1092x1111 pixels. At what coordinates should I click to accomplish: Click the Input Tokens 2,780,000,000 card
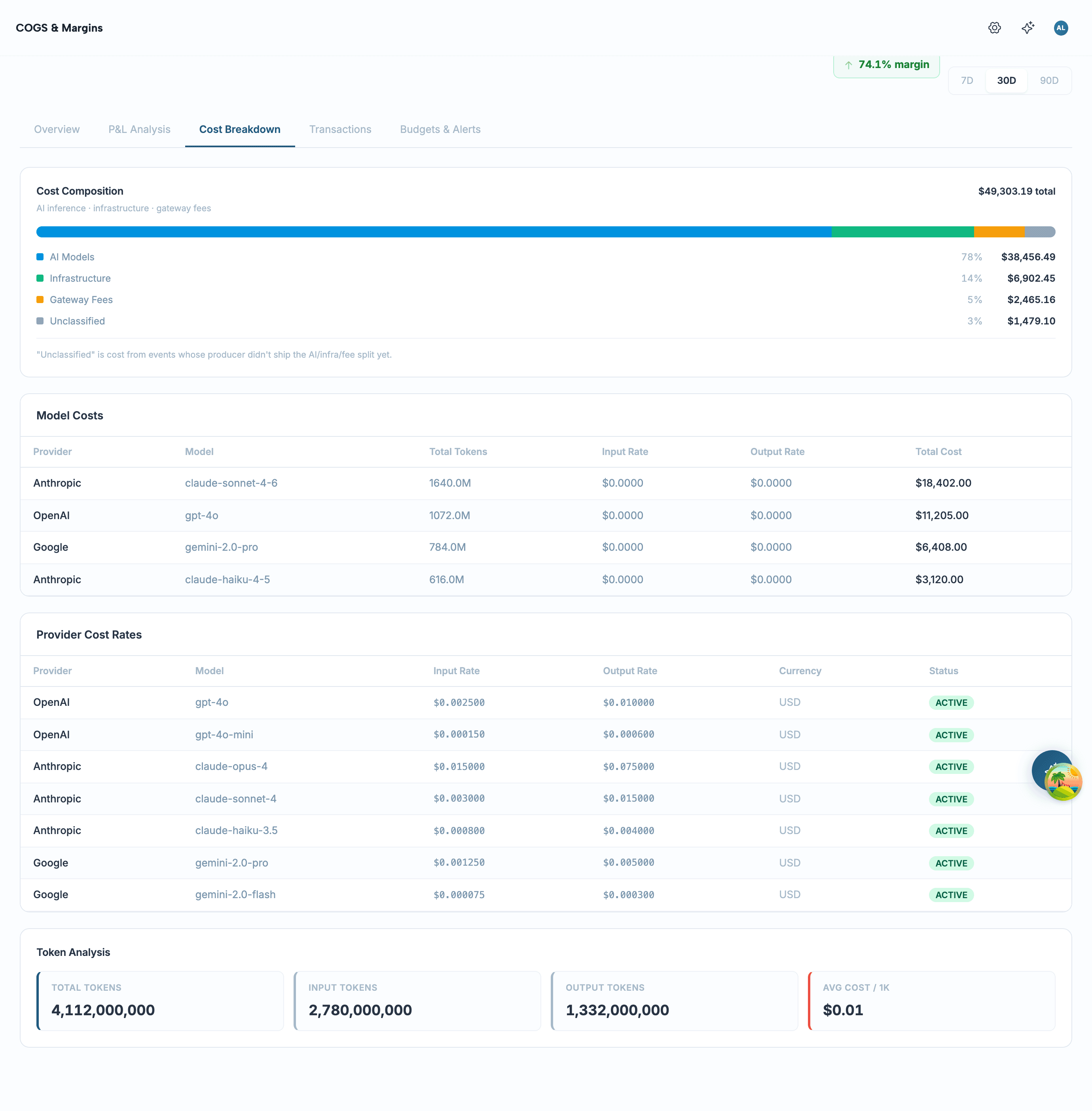(417, 1001)
